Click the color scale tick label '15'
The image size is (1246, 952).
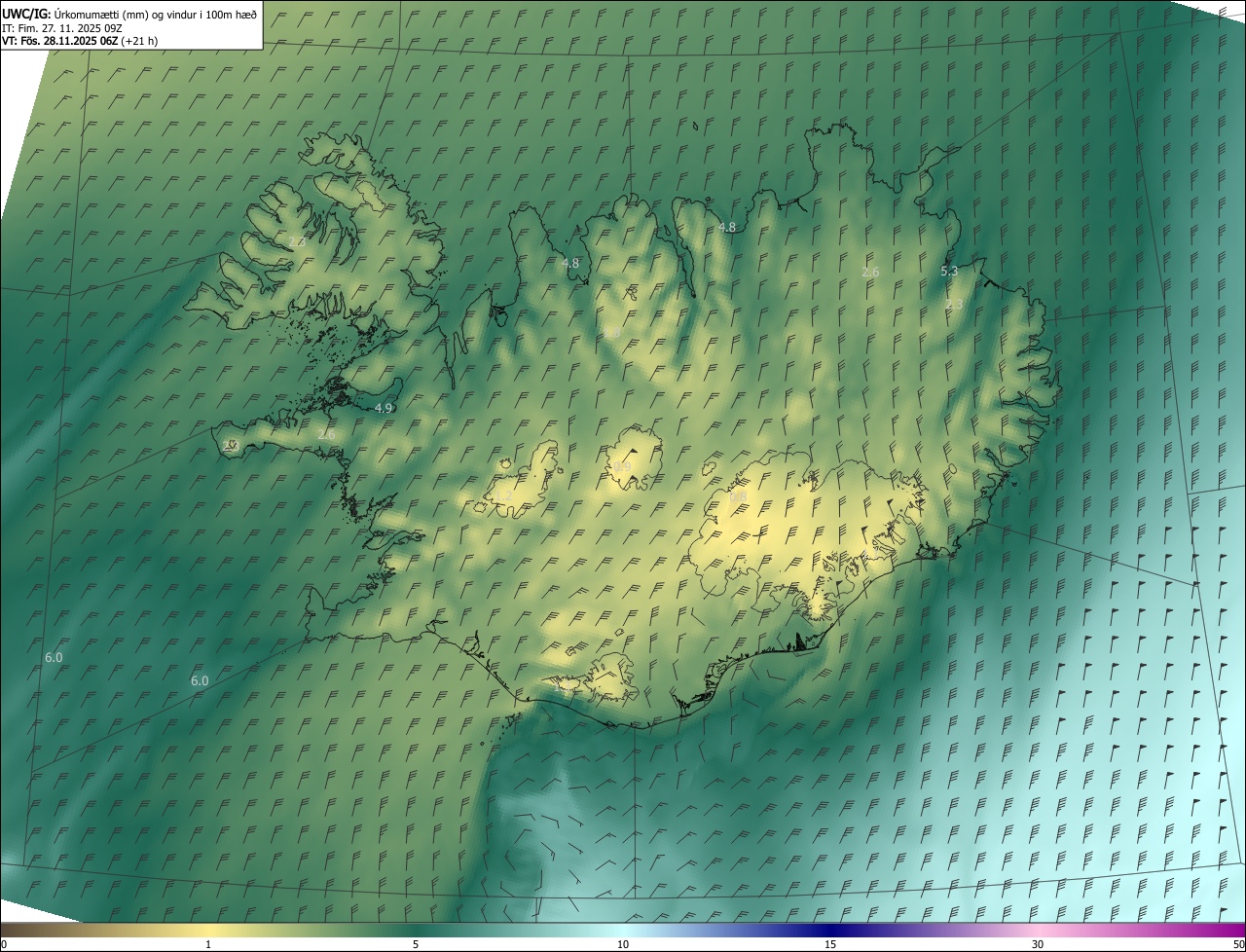click(830, 945)
